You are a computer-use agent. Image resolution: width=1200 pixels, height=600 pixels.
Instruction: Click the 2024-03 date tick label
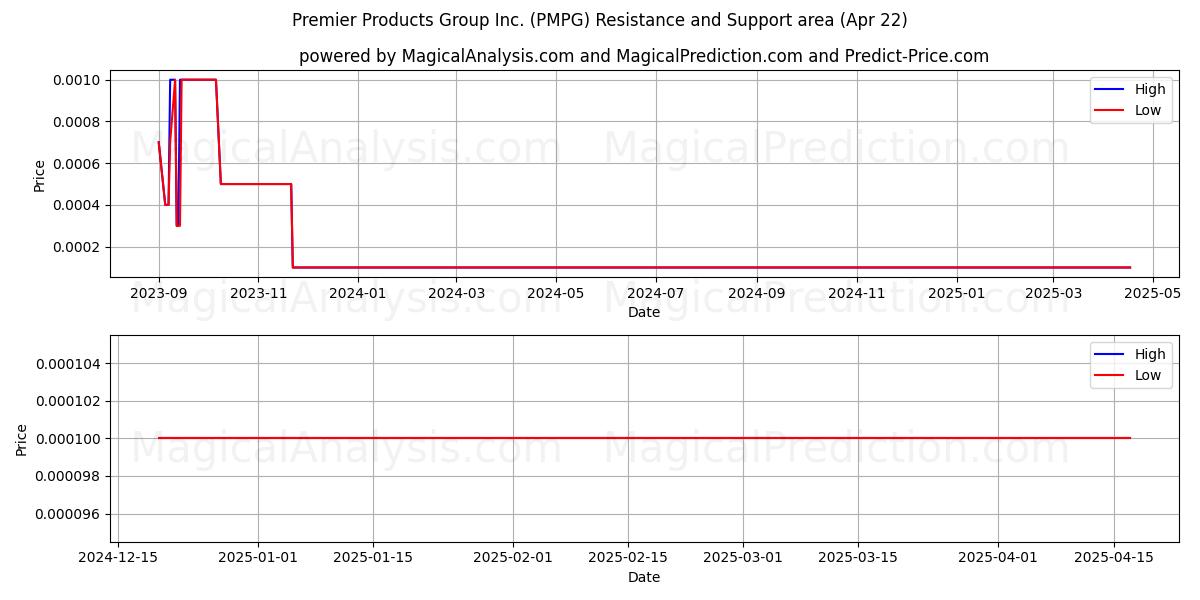(456, 293)
